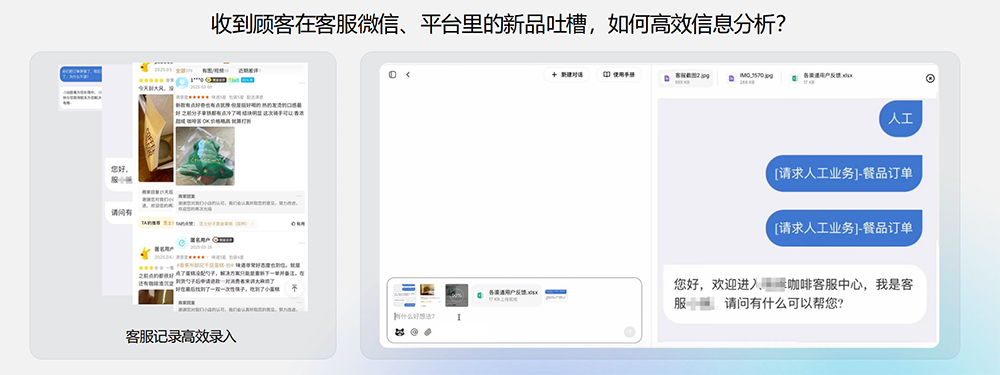Click the 人工 chat bubble
The width and height of the screenshot is (1000, 375).
tap(900, 119)
